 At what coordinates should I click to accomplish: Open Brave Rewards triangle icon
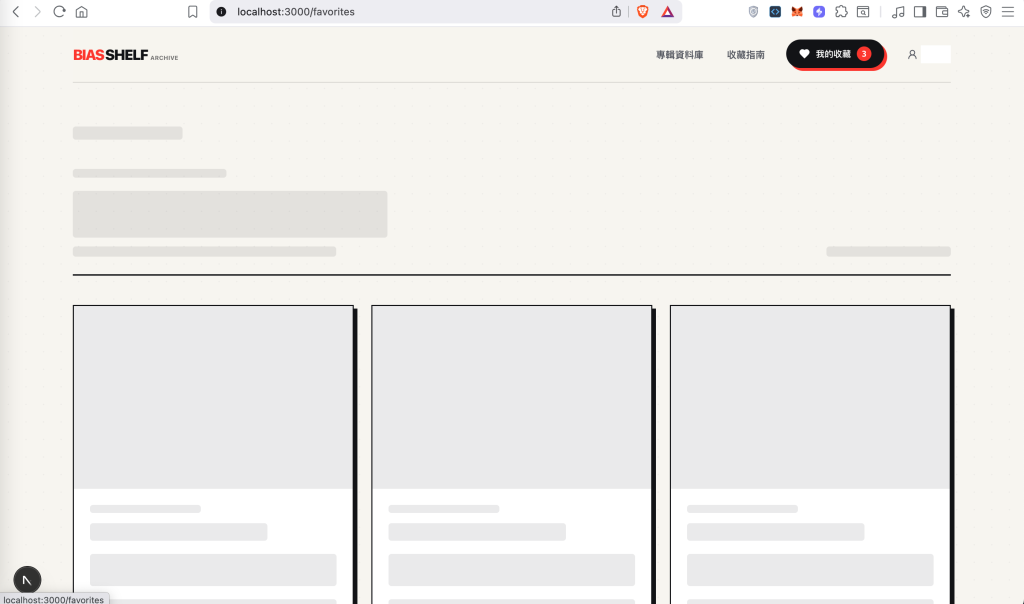[x=667, y=12]
